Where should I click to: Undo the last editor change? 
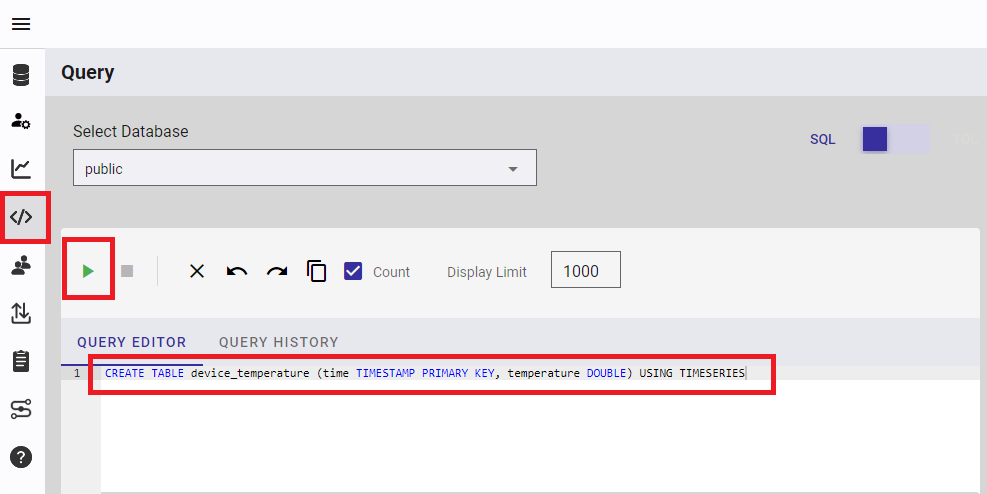237,271
